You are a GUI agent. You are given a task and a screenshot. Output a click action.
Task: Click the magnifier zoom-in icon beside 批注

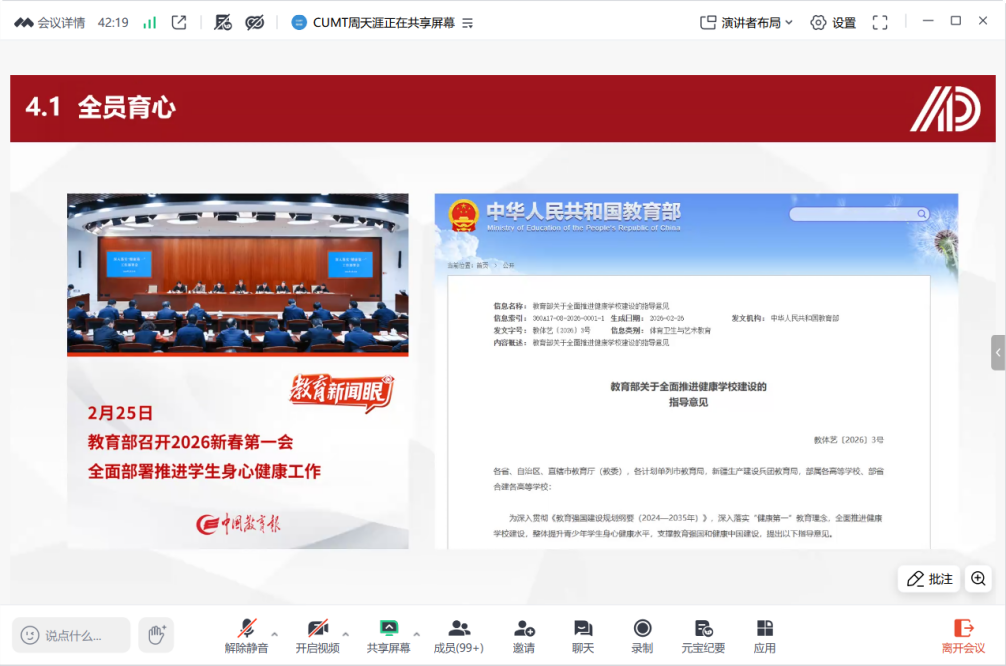pos(978,578)
